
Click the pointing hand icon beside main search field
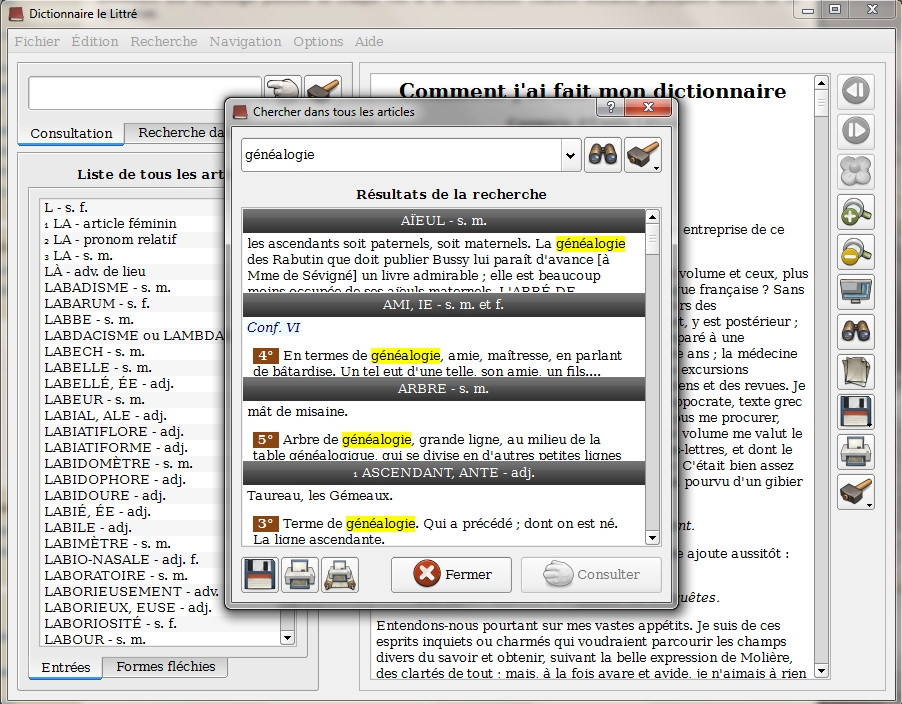(282, 89)
